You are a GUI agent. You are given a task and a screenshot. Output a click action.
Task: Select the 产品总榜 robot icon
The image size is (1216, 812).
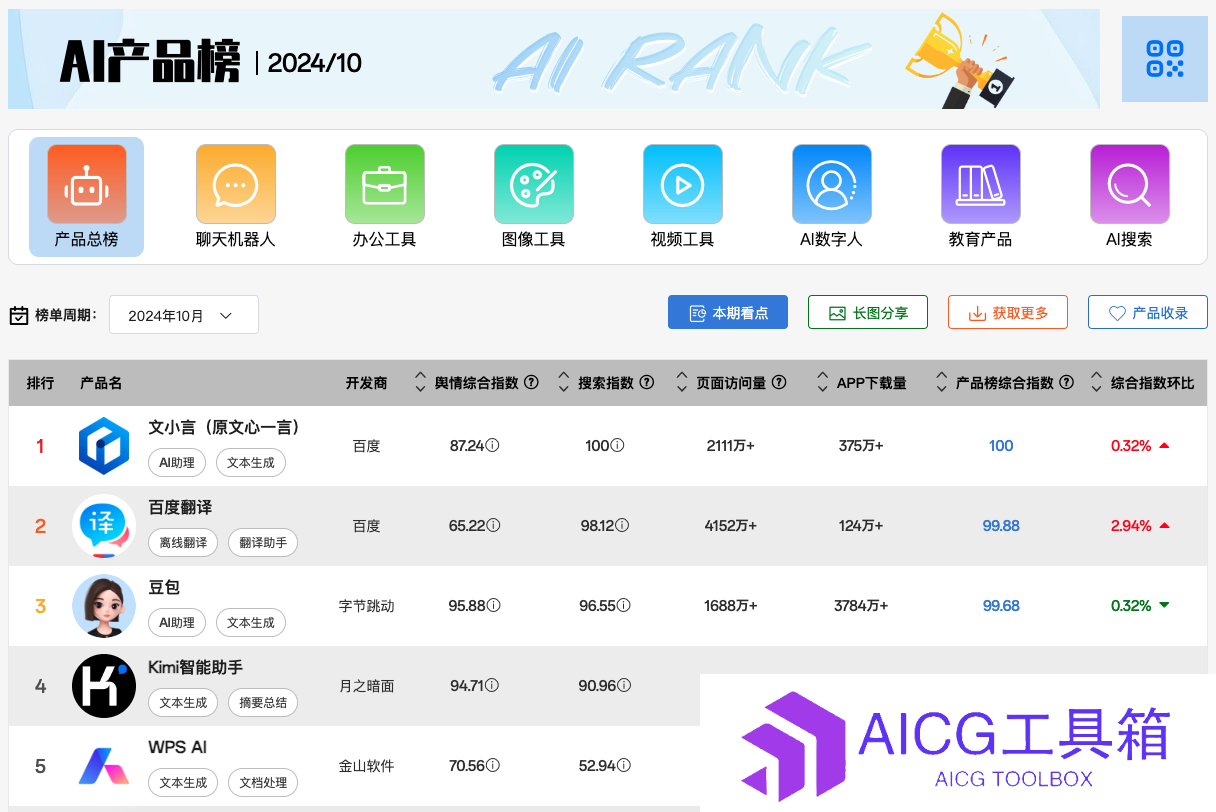87,184
